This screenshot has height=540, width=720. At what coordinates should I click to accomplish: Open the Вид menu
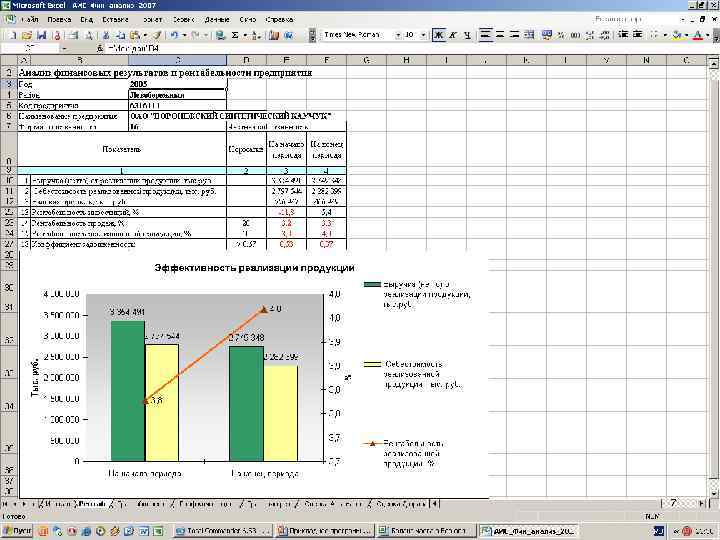(86, 20)
